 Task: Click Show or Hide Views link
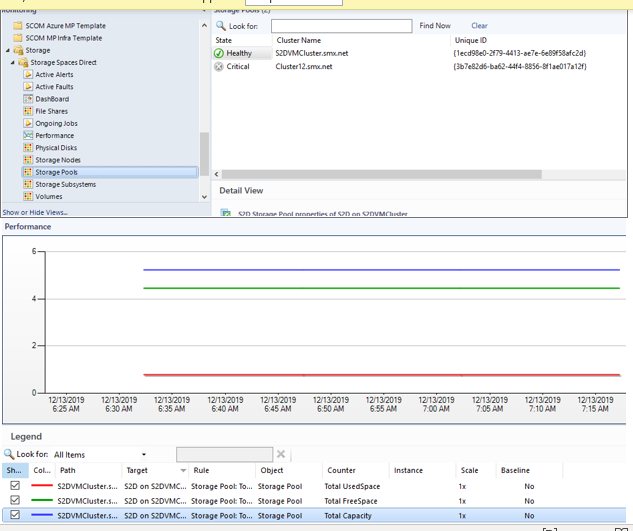[35, 212]
